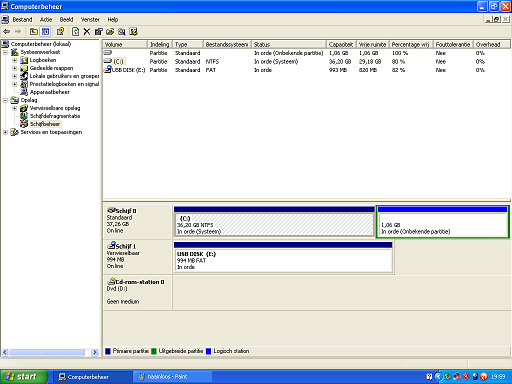Click the Cd-rom-station 0 drive icon
This screenshot has width=512, height=384.
[x=111, y=281]
